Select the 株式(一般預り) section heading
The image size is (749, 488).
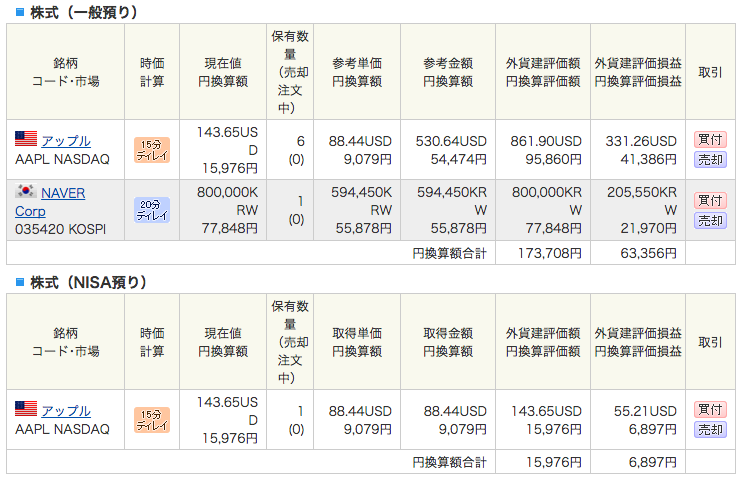click(84, 12)
